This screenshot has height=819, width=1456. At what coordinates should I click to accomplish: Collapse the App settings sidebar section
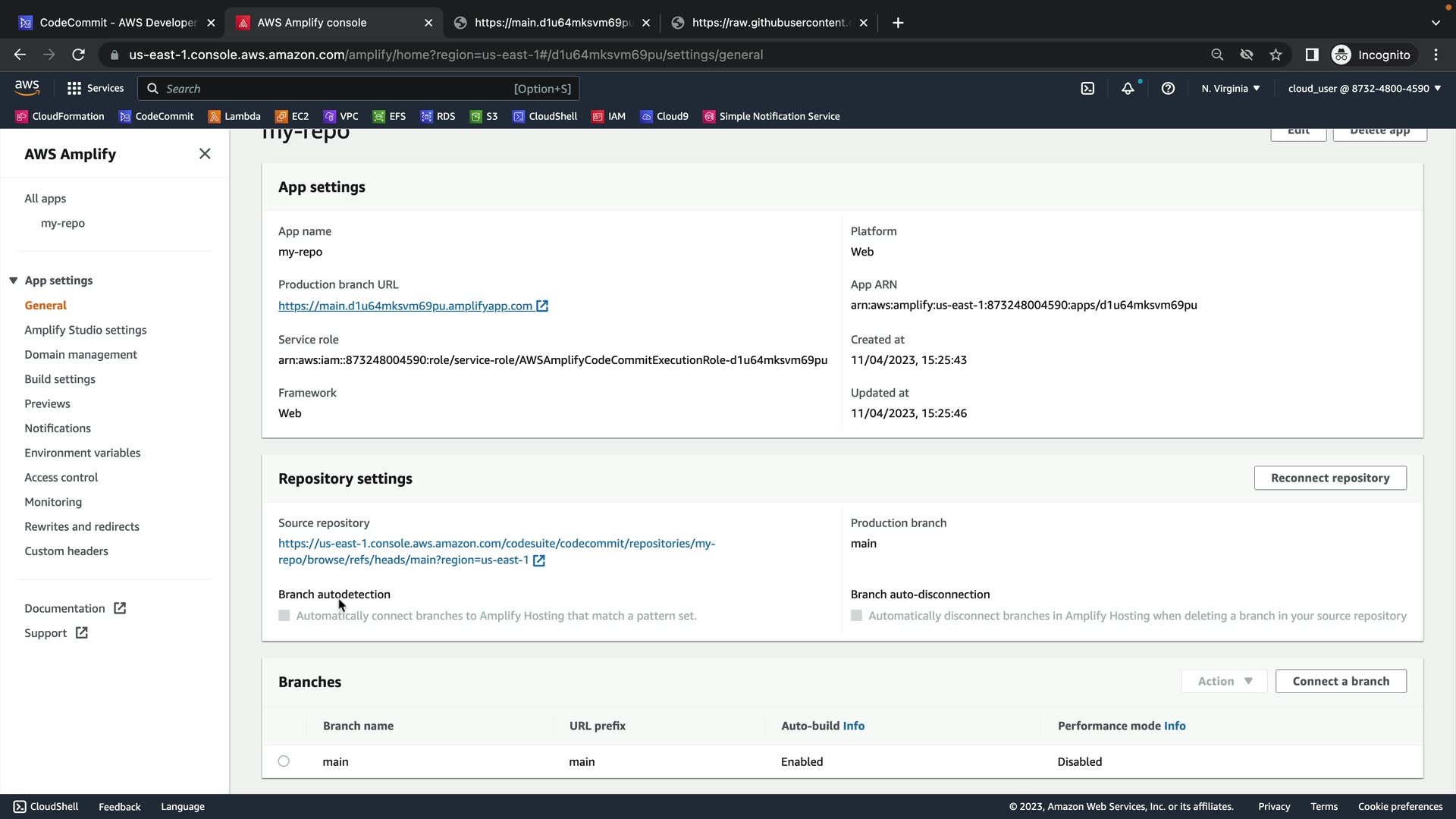[14, 281]
